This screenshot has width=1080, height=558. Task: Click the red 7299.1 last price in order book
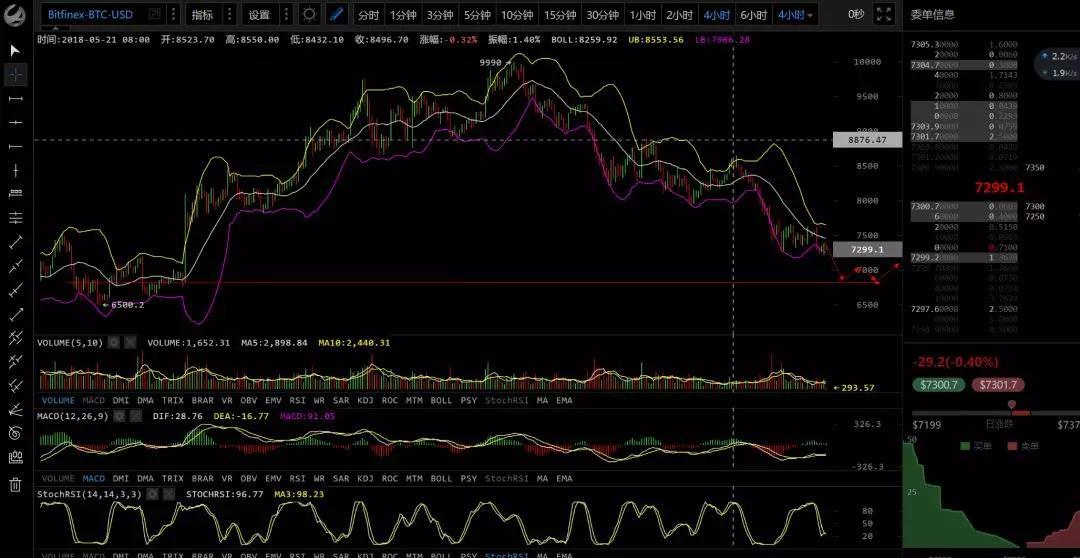(x=999, y=187)
